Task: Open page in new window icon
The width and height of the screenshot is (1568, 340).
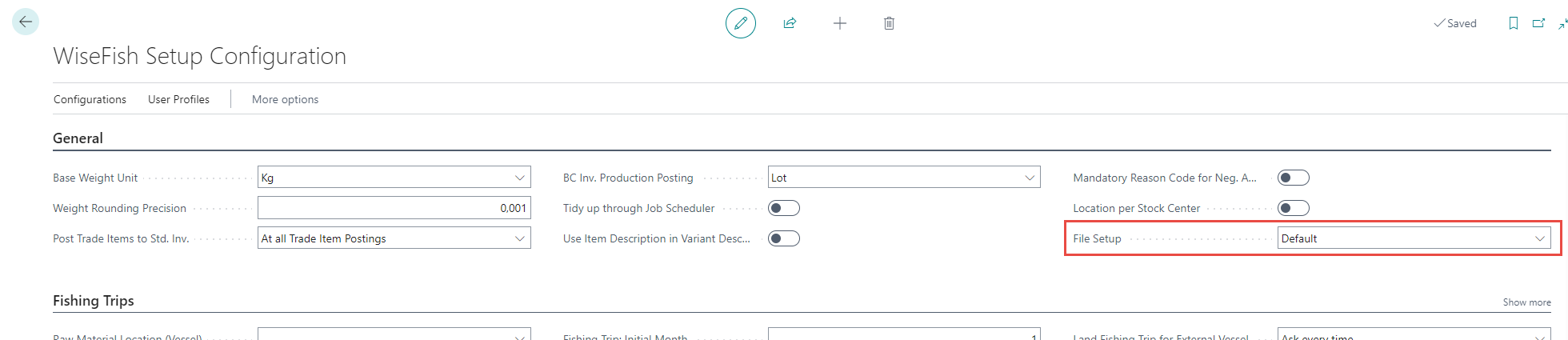Action: click(x=1538, y=23)
